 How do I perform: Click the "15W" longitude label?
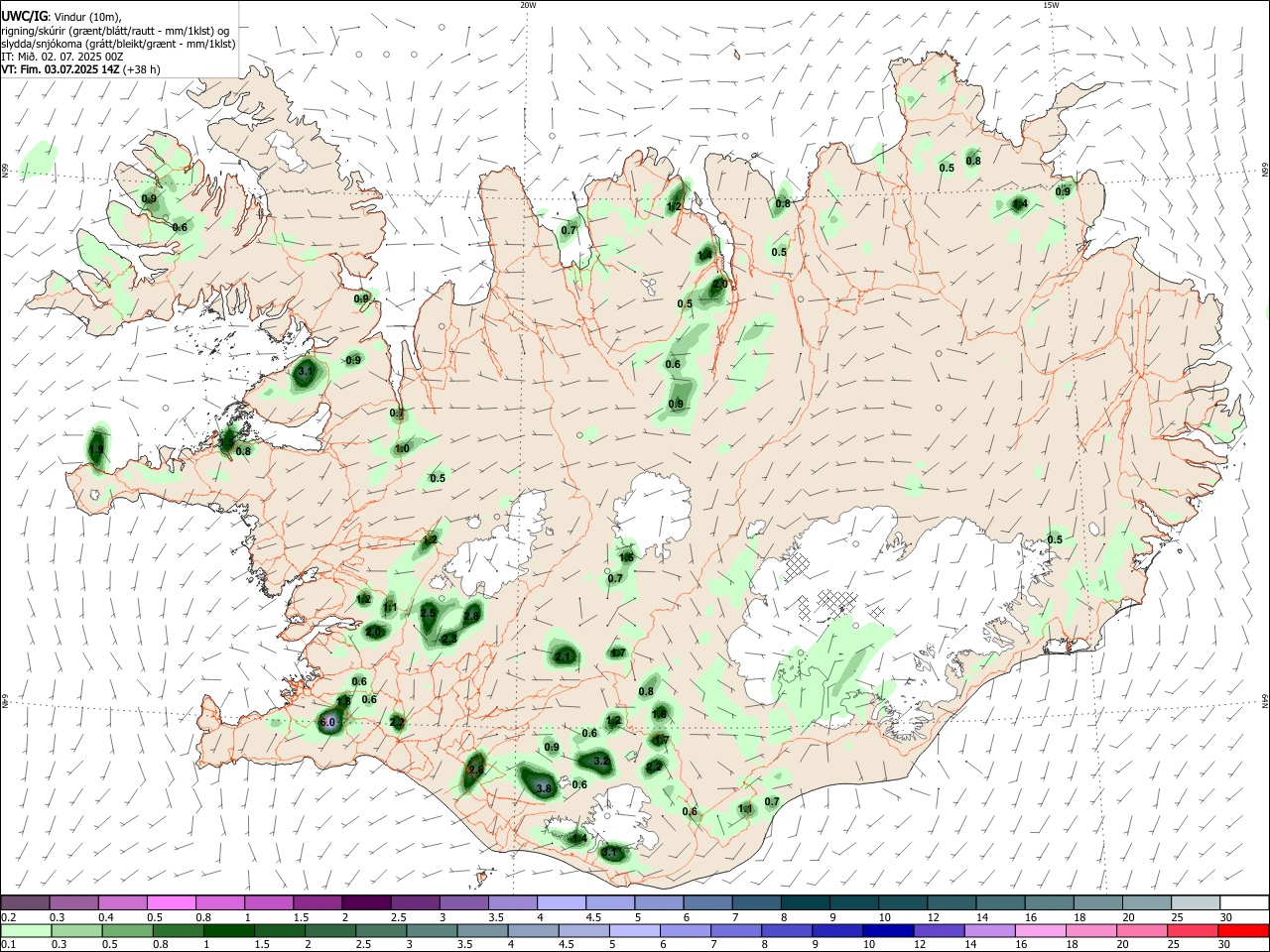coord(1051,5)
